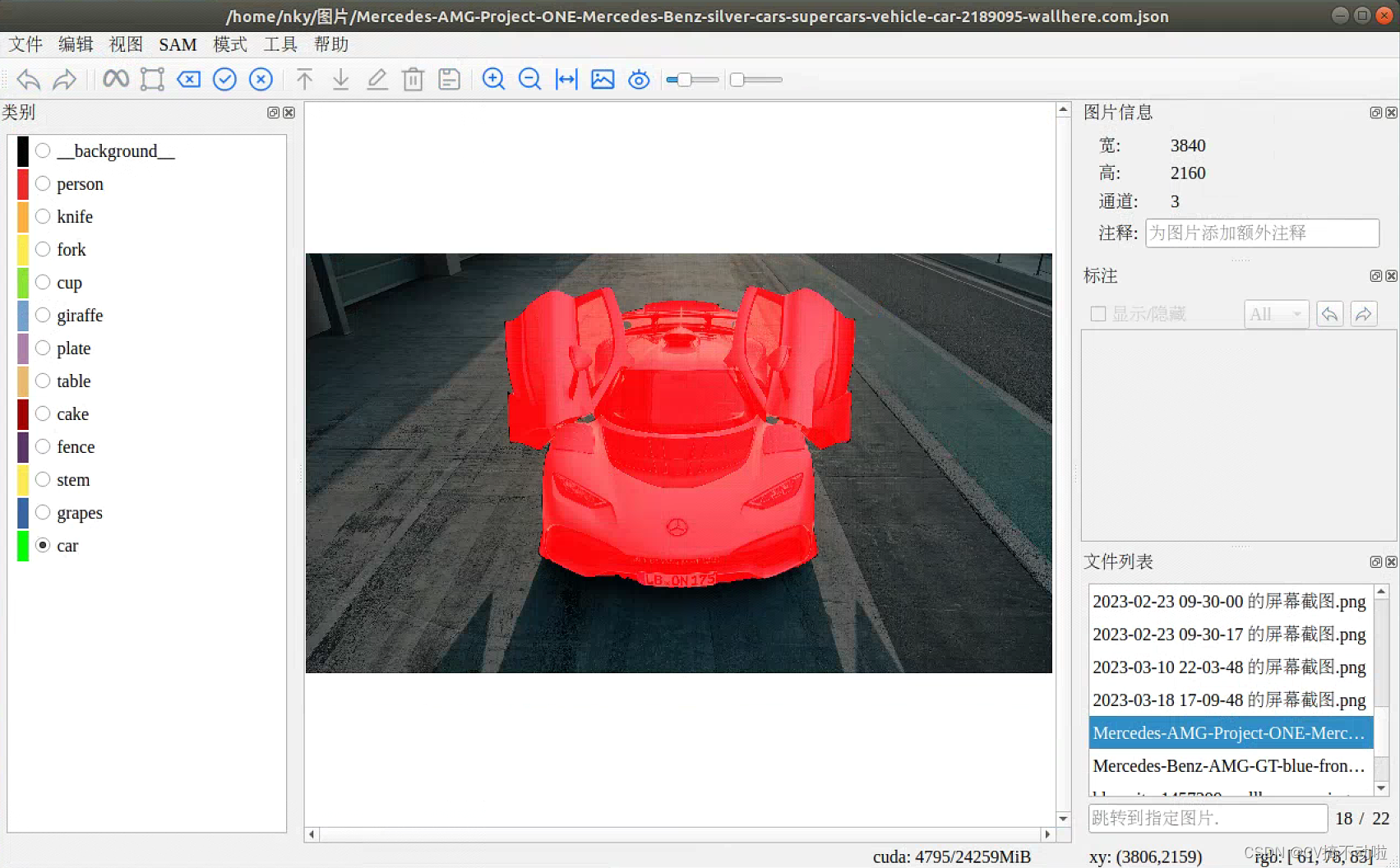
Task: Confirm annotation with the checkmark icon
Action: (x=224, y=79)
